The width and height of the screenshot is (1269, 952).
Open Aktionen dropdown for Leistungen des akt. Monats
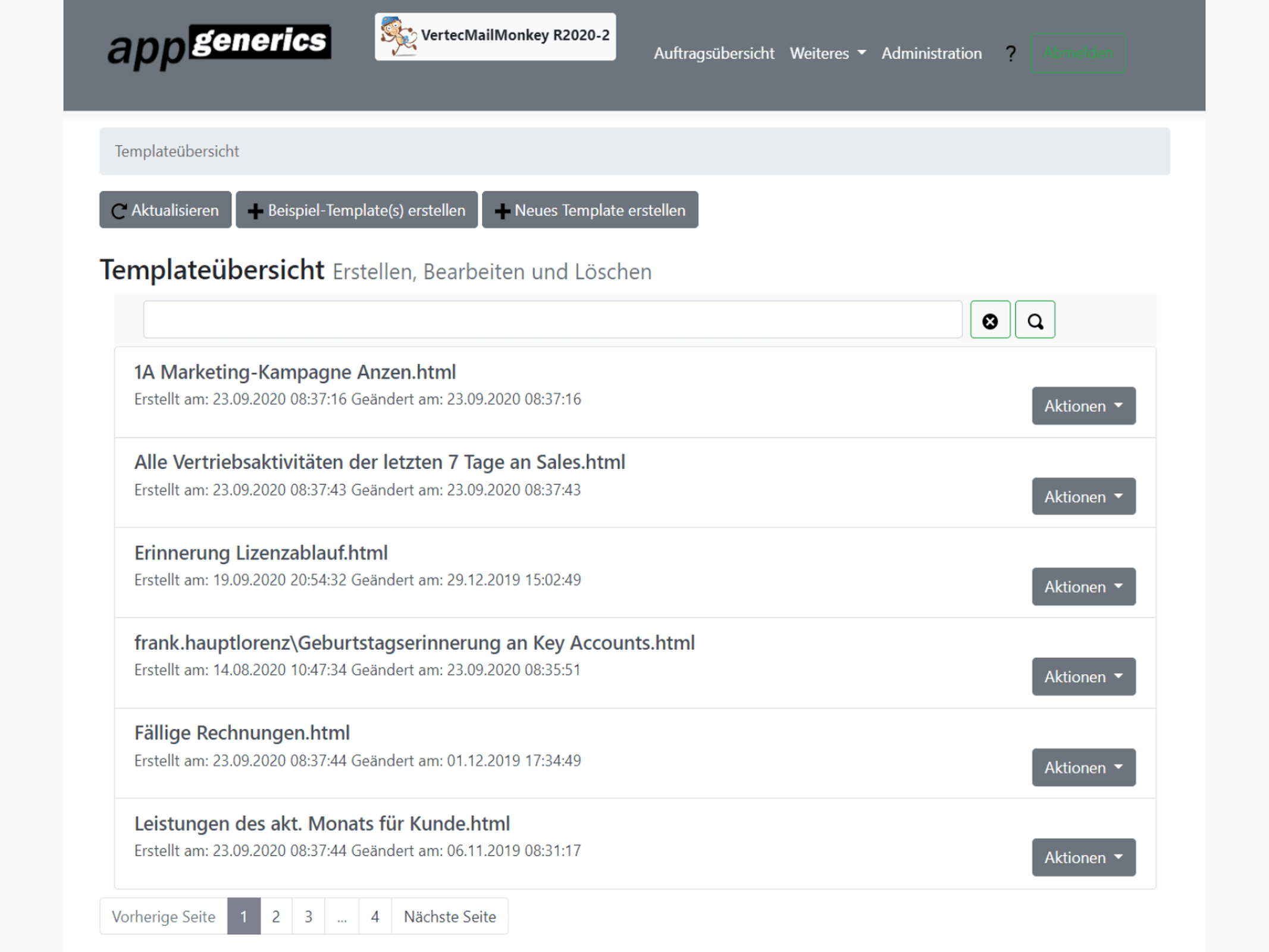click(x=1083, y=857)
